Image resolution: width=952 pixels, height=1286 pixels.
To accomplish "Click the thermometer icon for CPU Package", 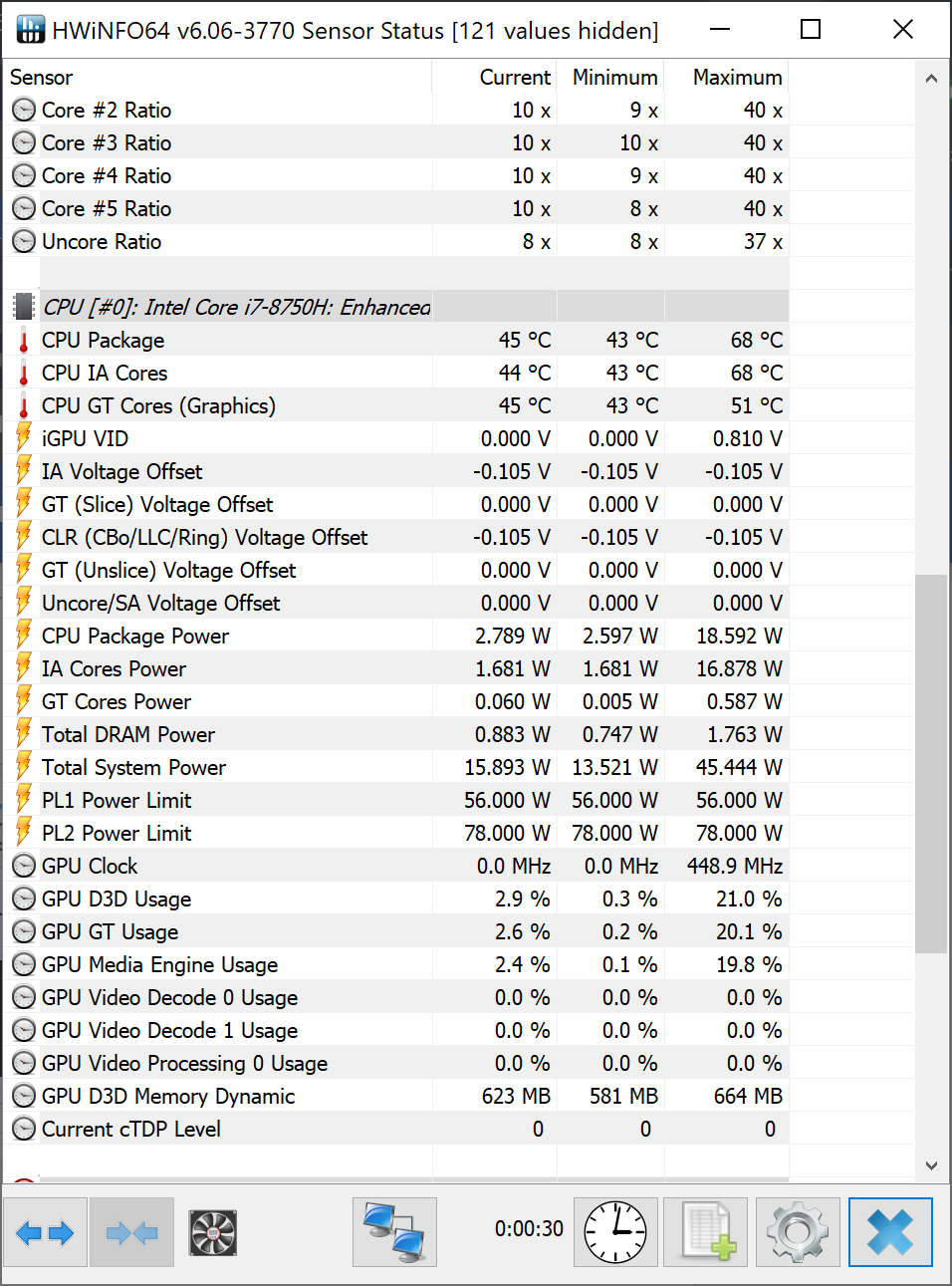I will [24, 340].
